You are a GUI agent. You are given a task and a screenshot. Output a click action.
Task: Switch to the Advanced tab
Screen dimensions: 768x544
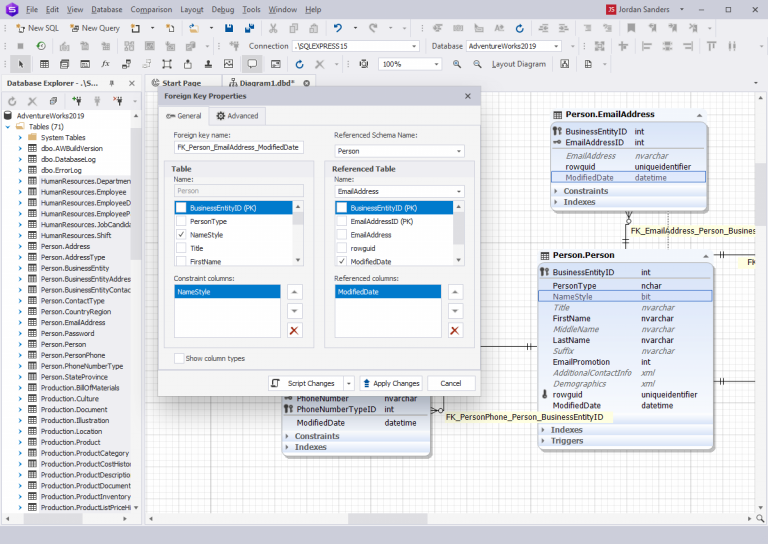[237, 116]
